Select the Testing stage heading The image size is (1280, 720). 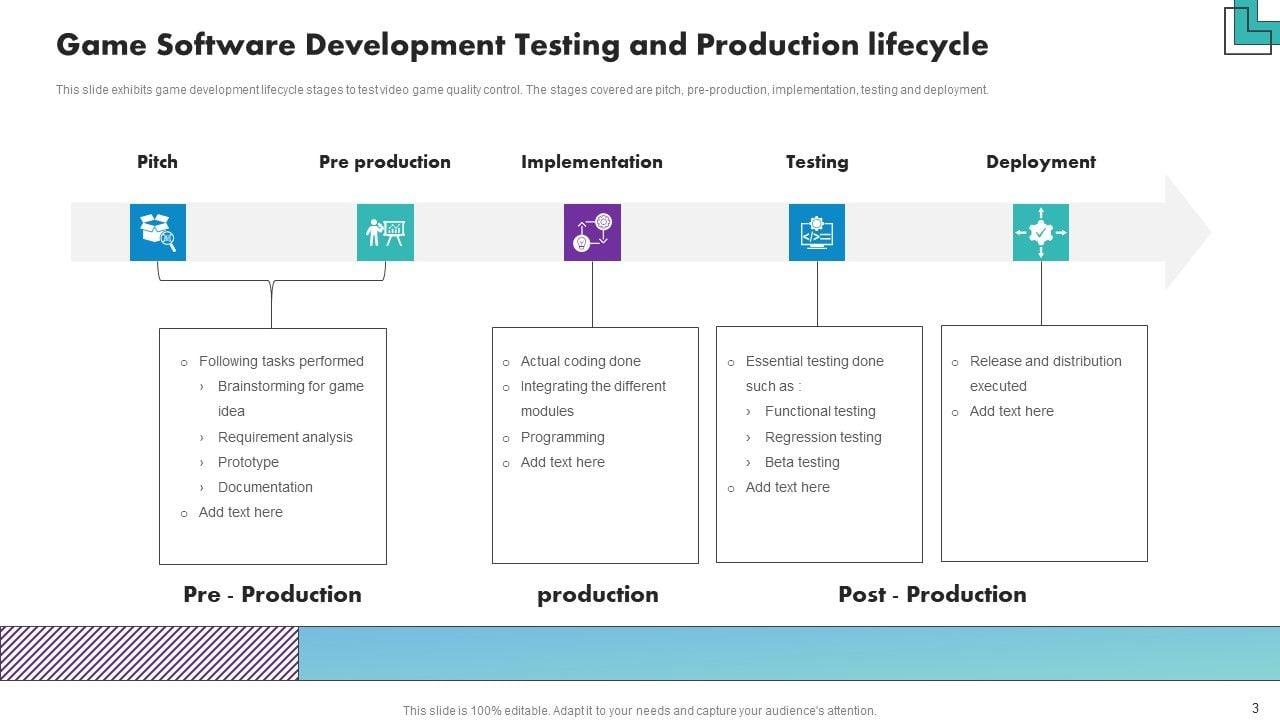pyautogui.click(x=817, y=162)
